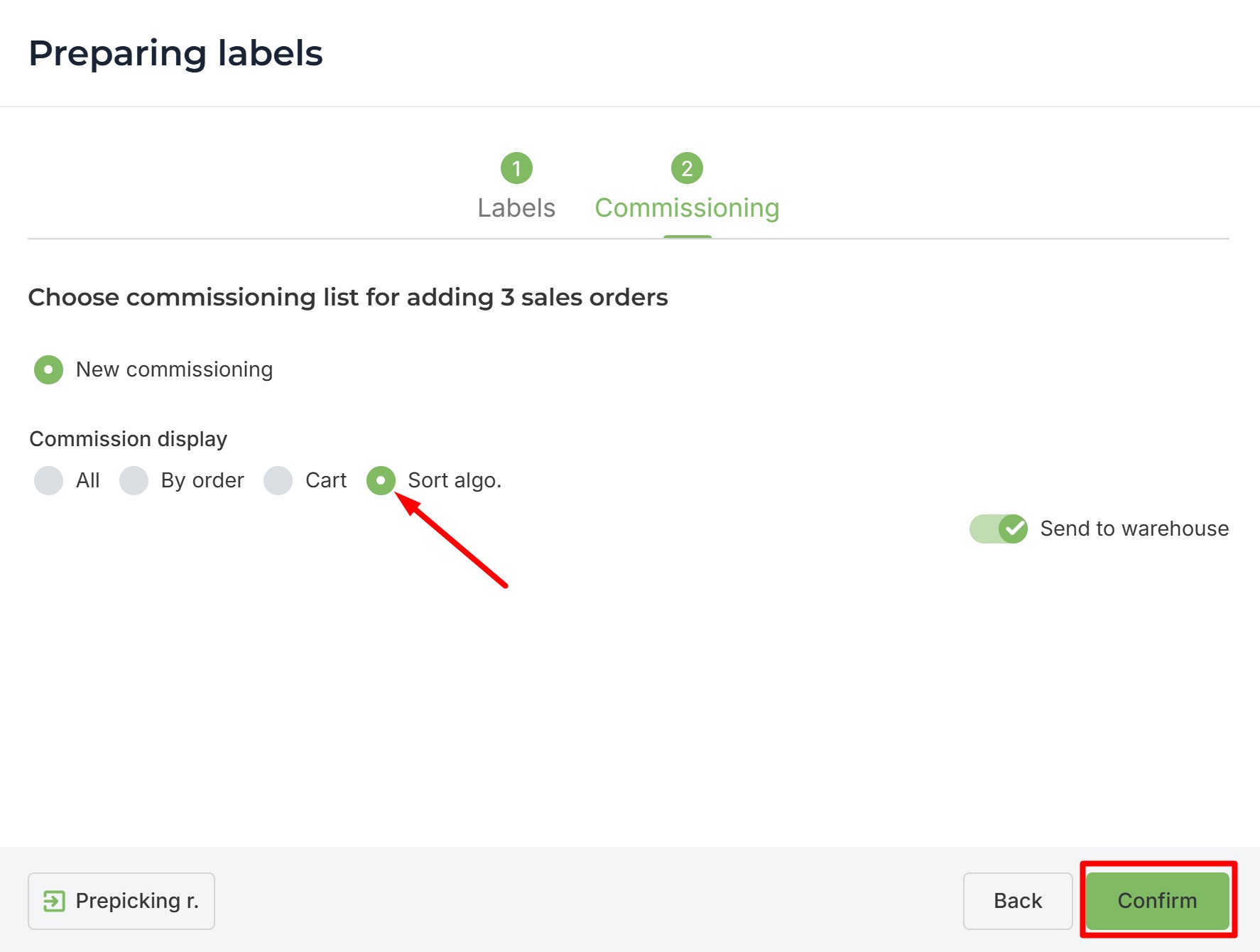Toggle the Send to warehouse switch

(x=998, y=529)
